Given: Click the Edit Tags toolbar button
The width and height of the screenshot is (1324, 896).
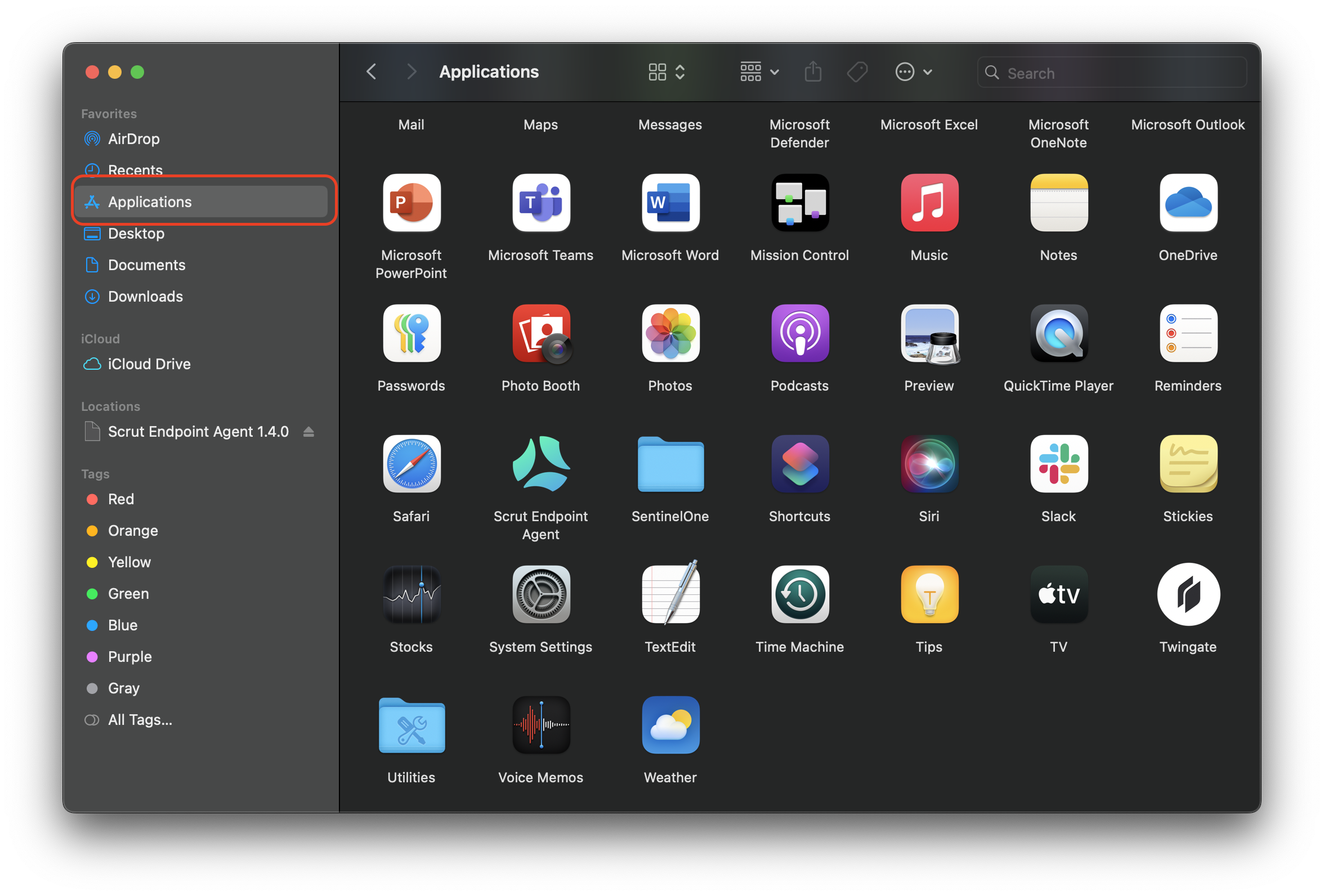Looking at the screenshot, I should point(856,72).
